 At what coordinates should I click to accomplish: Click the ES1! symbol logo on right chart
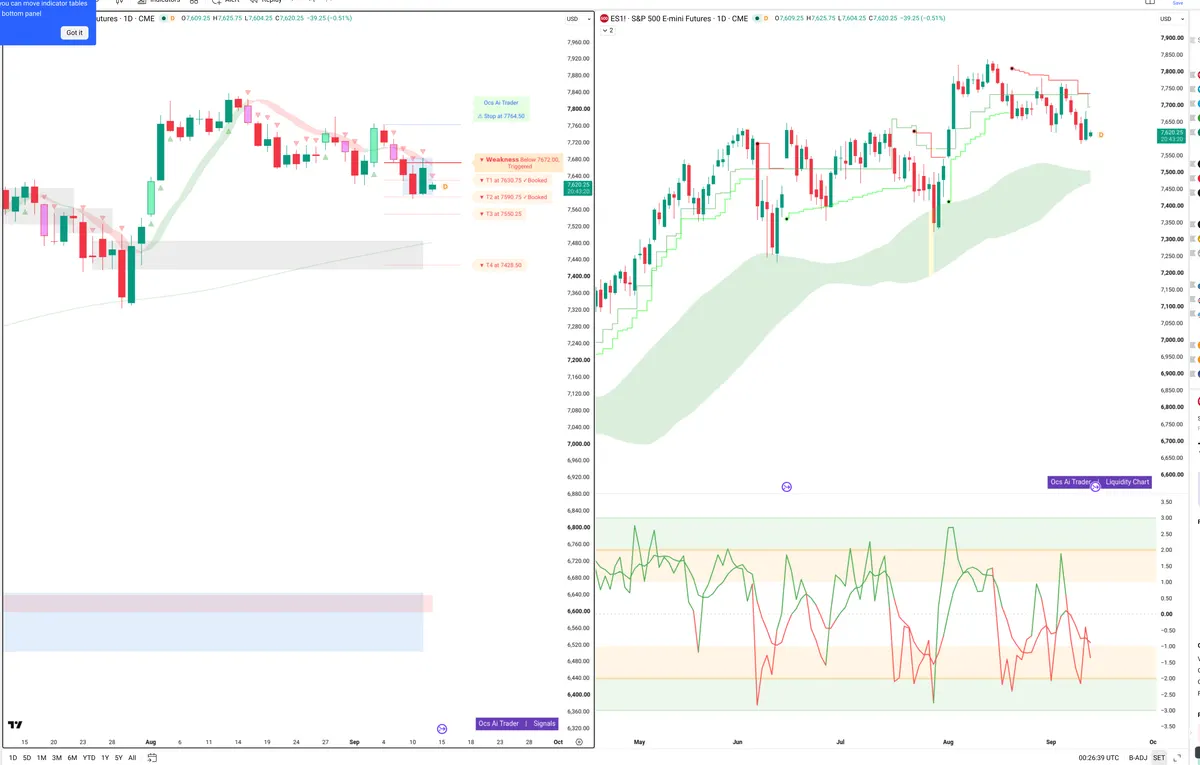pos(604,19)
